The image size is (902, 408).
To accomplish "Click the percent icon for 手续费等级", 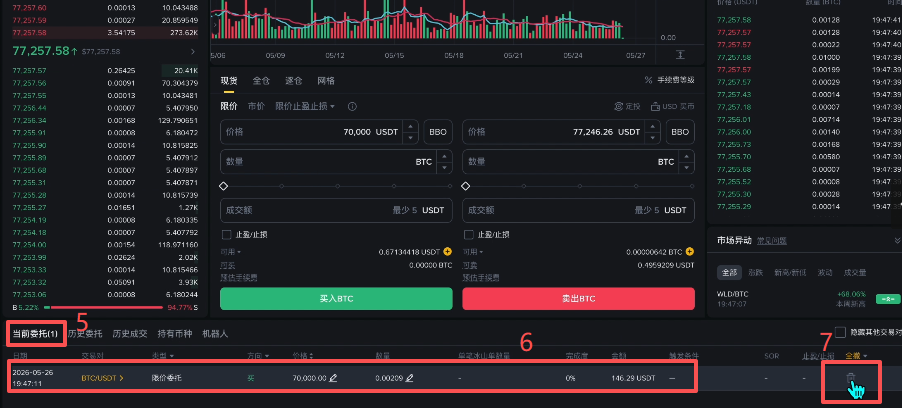I will [x=648, y=81].
